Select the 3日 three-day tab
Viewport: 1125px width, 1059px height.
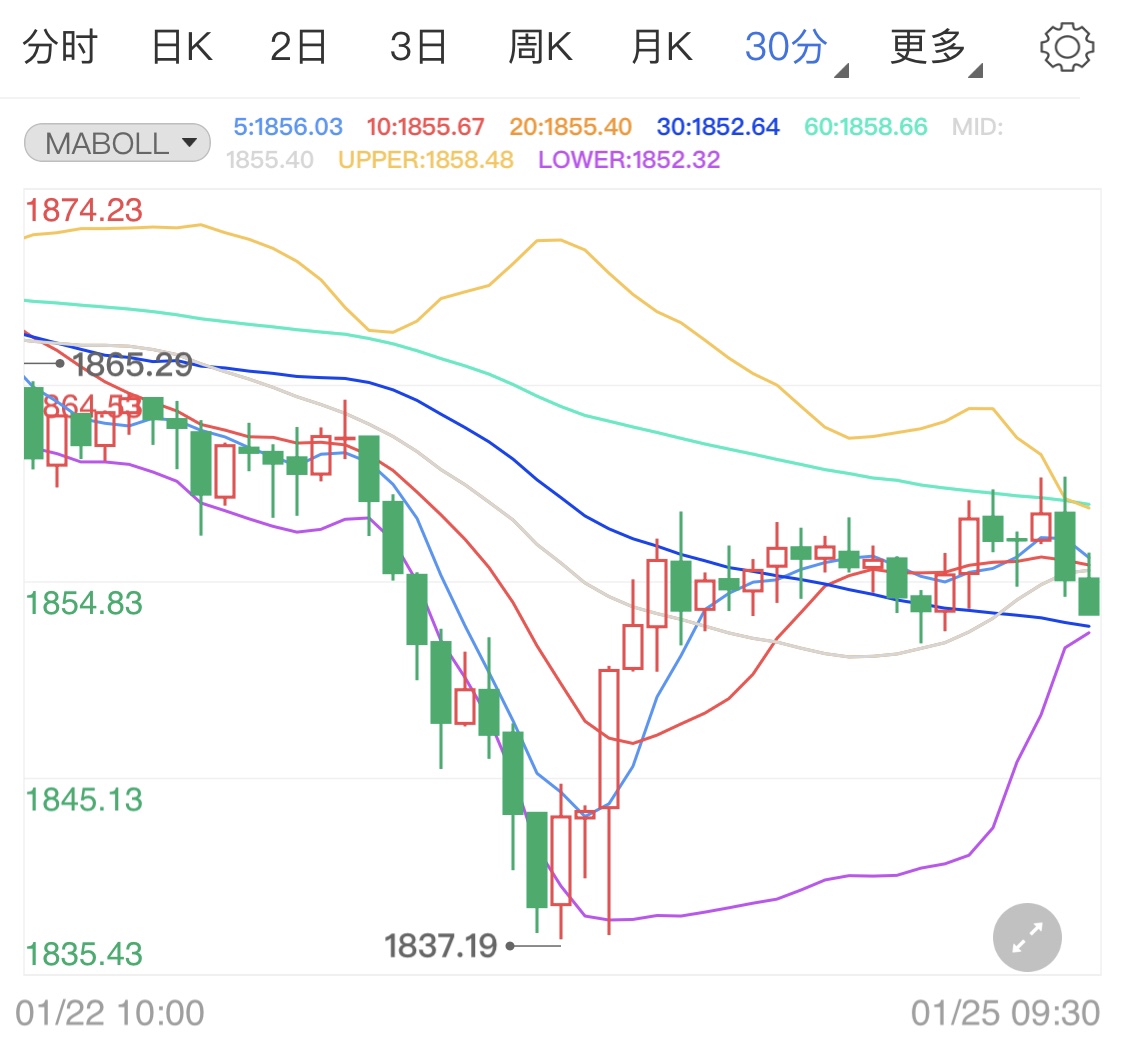(418, 47)
